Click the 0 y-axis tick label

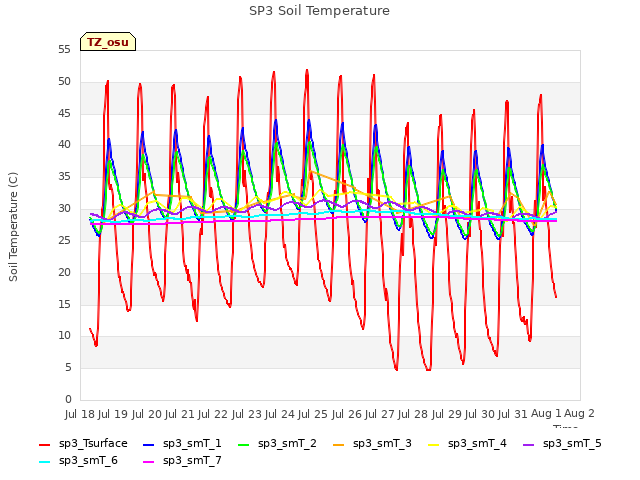click(68, 399)
